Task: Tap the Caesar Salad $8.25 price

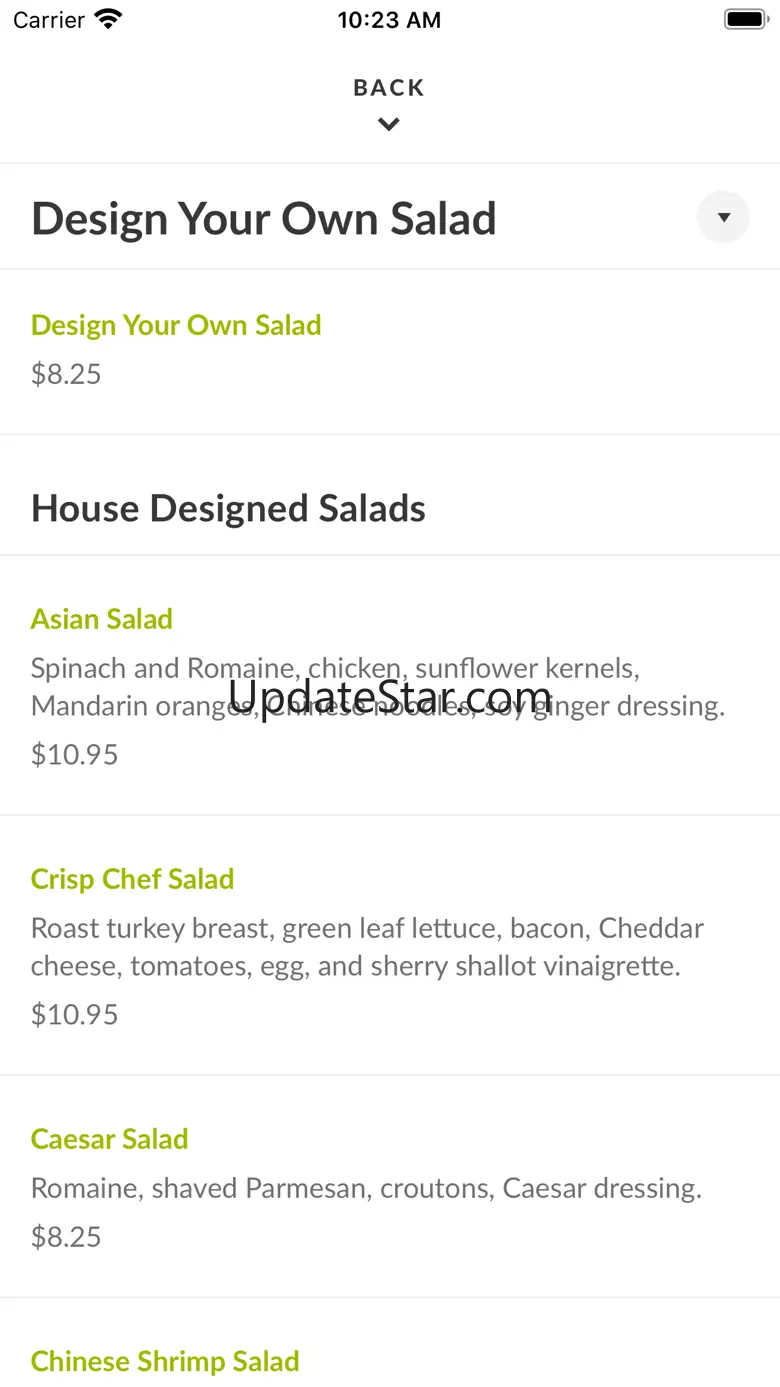Action: tap(66, 1237)
